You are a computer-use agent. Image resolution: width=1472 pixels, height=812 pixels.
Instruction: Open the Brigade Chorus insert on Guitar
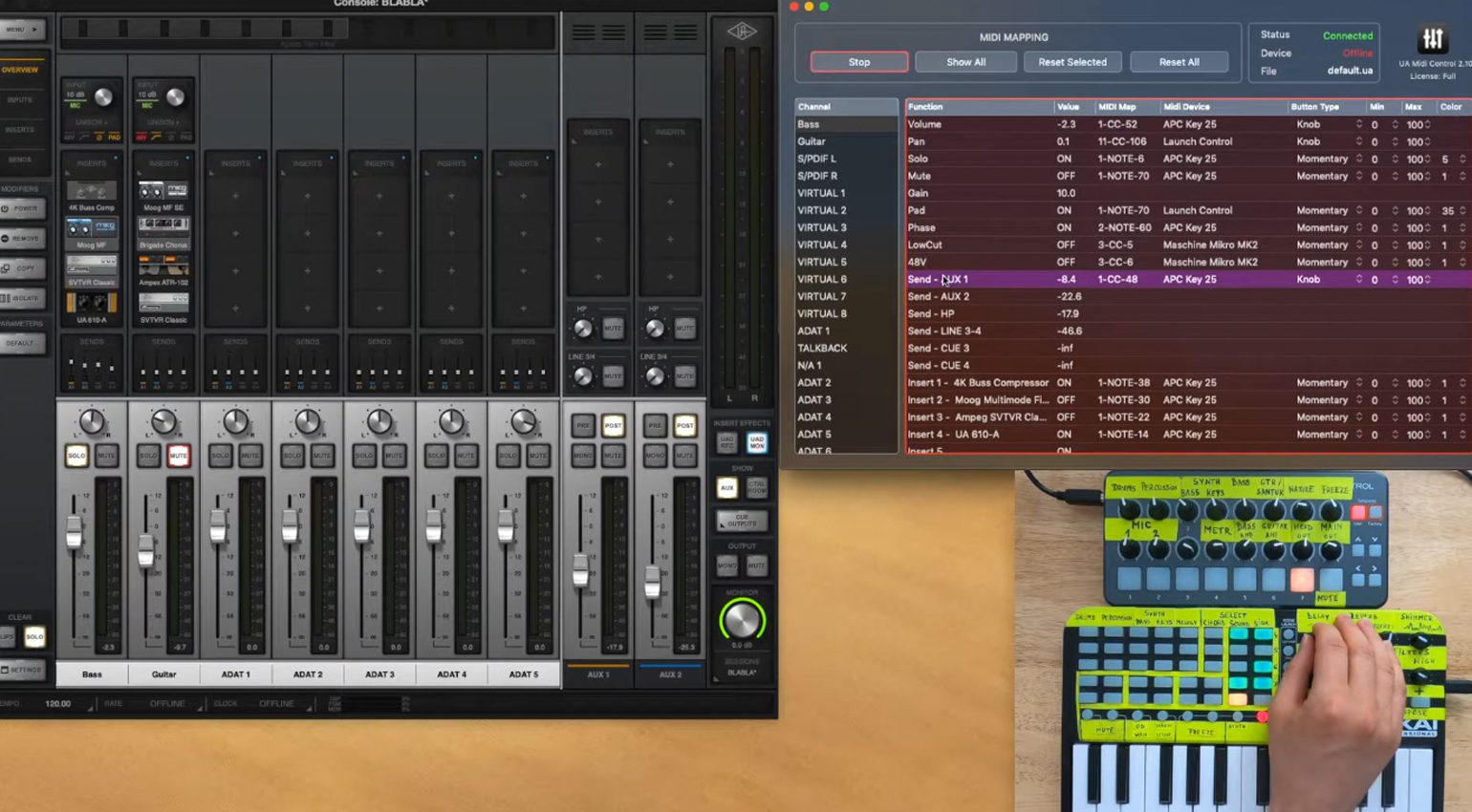pyautogui.click(x=163, y=228)
